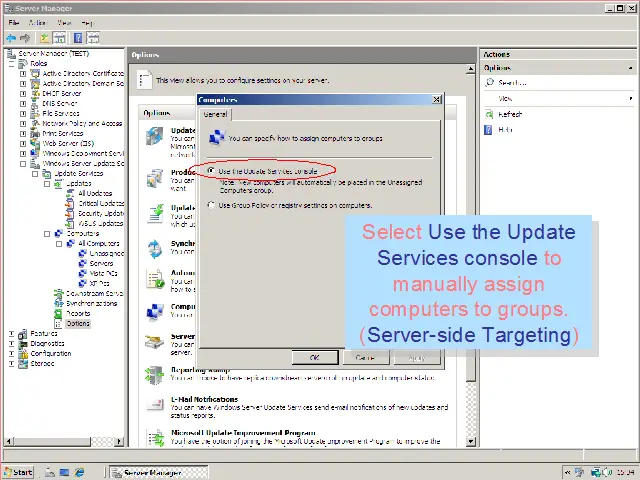Expand the DNS Server node
The width and height of the screenshot is (640, 480).
click(23, 104)
